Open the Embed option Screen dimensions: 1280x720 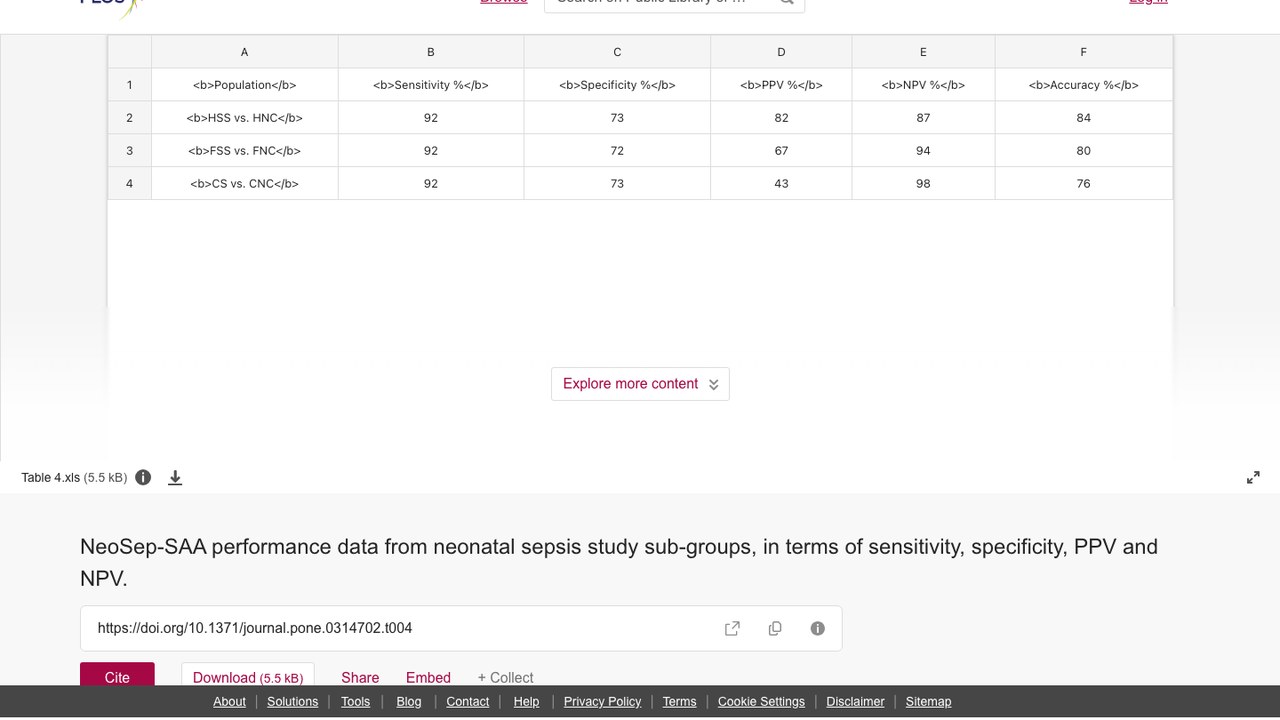(x=428, y=677)
